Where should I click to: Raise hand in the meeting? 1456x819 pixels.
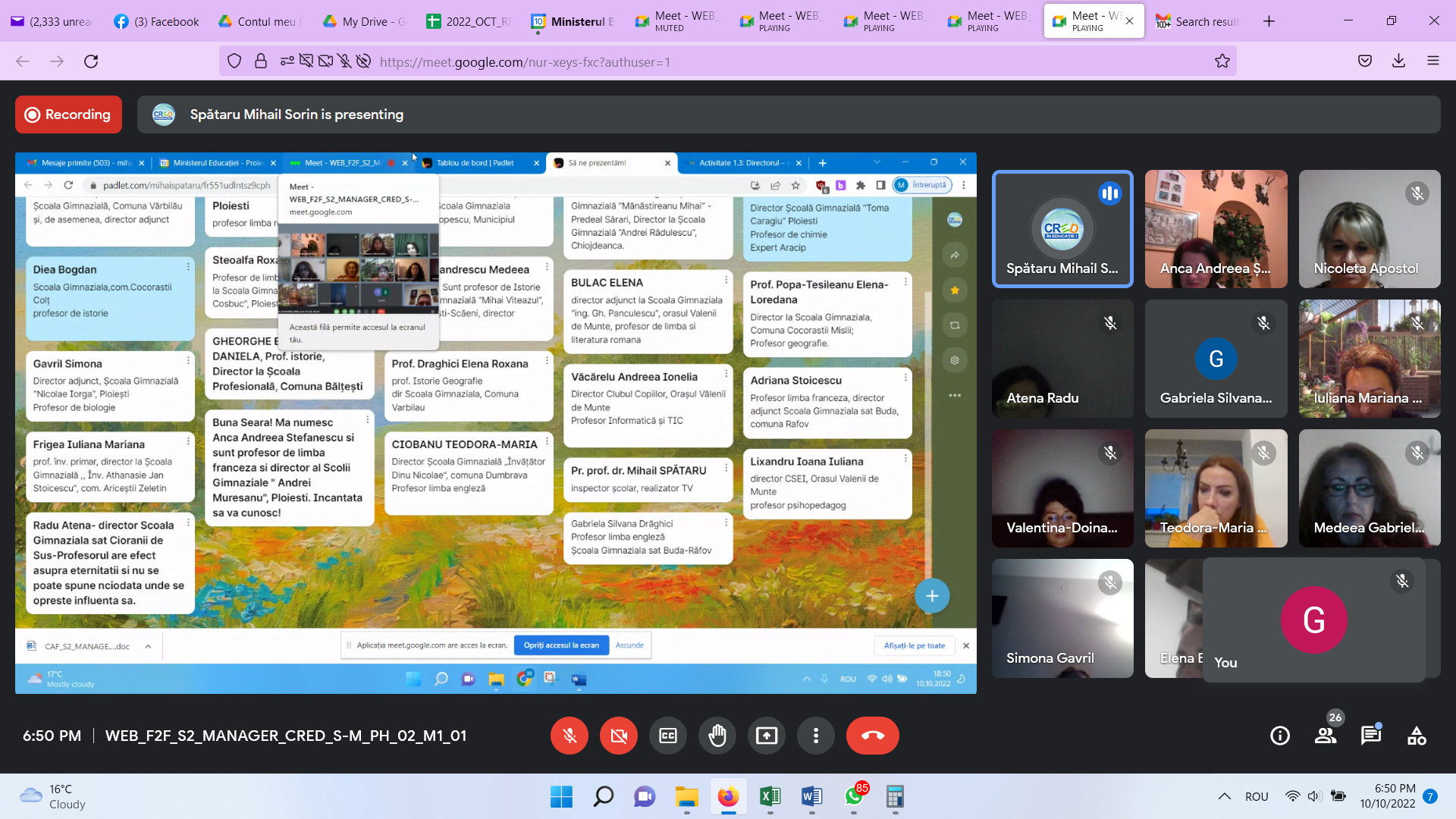point(717,736)
